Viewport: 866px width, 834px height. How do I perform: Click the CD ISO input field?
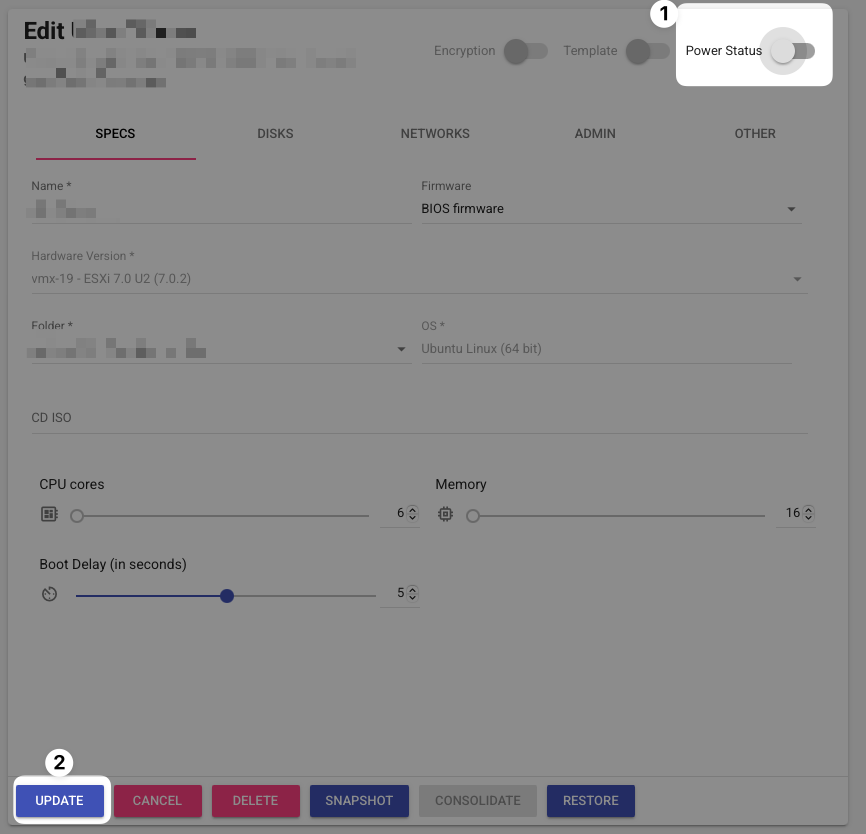[x=419, y=418]
